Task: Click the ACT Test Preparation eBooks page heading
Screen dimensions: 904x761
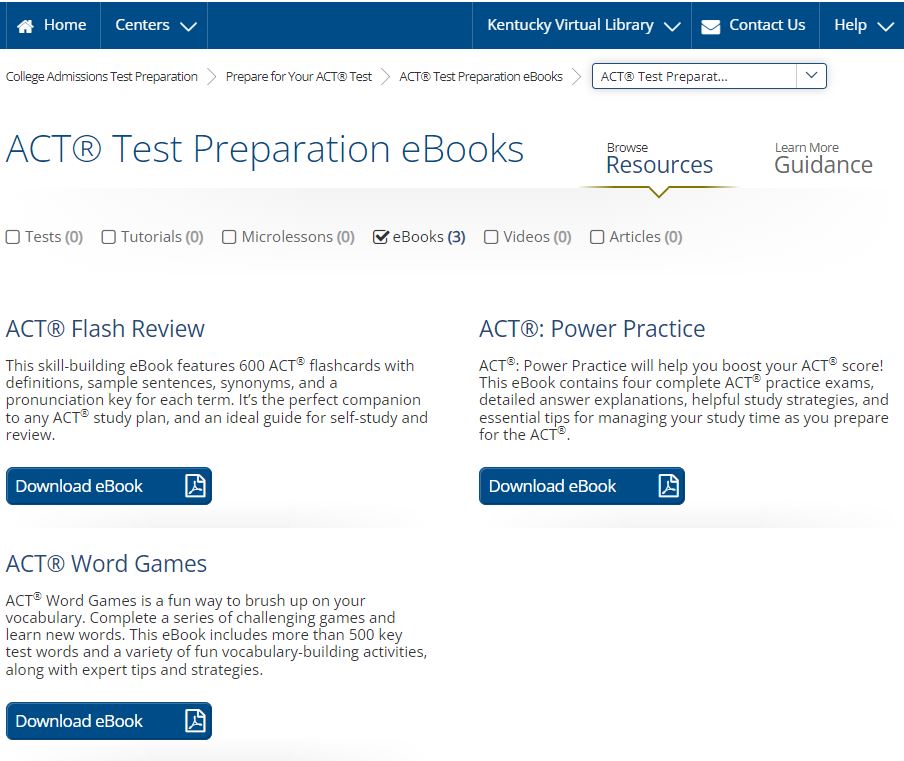Action: point(265,149)
